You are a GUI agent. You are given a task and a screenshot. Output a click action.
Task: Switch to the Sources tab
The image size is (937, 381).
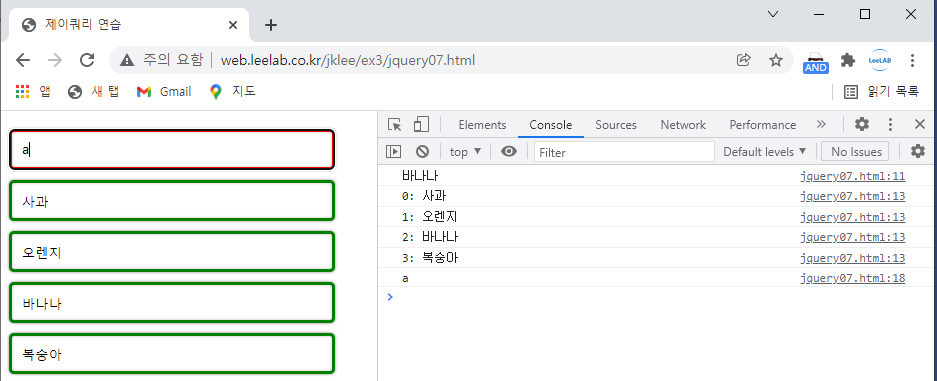click(x=616, y=125)
